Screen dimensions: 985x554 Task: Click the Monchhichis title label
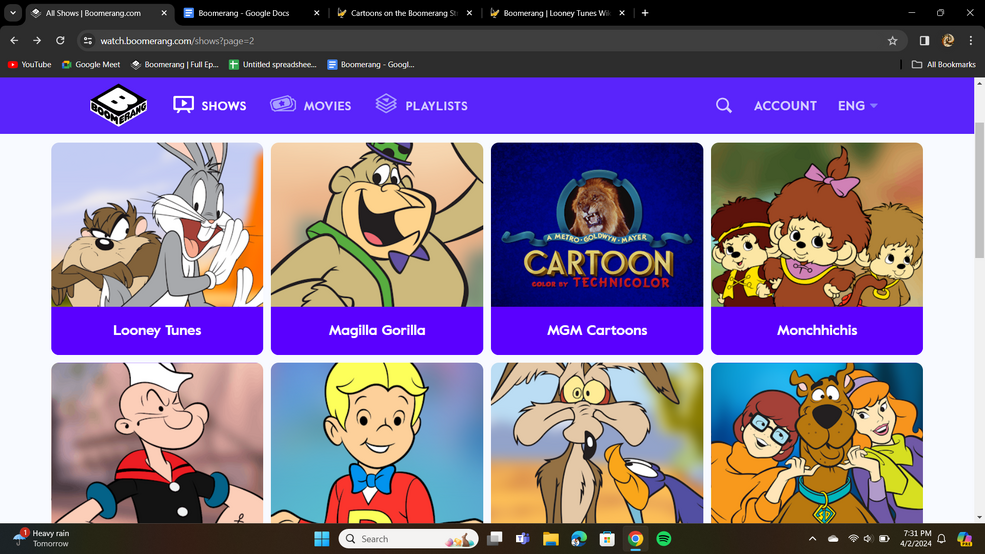pos(817,330)
